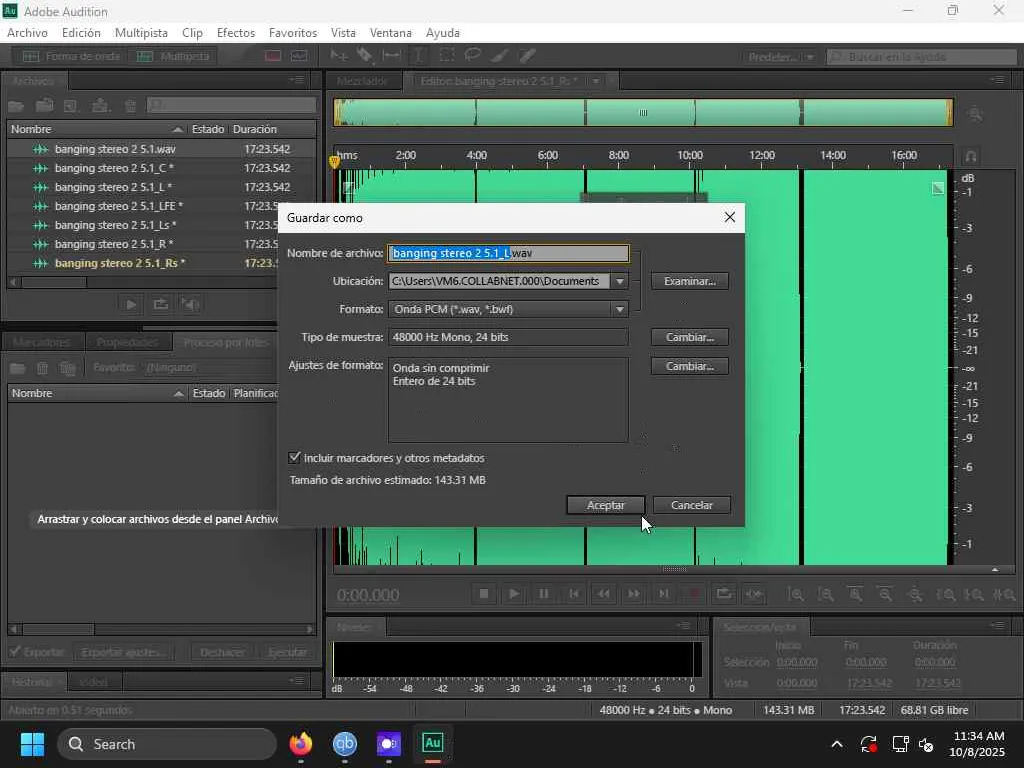Switch to the Forma de onda view
The image size is (1024, 768).
click(71, 56)
